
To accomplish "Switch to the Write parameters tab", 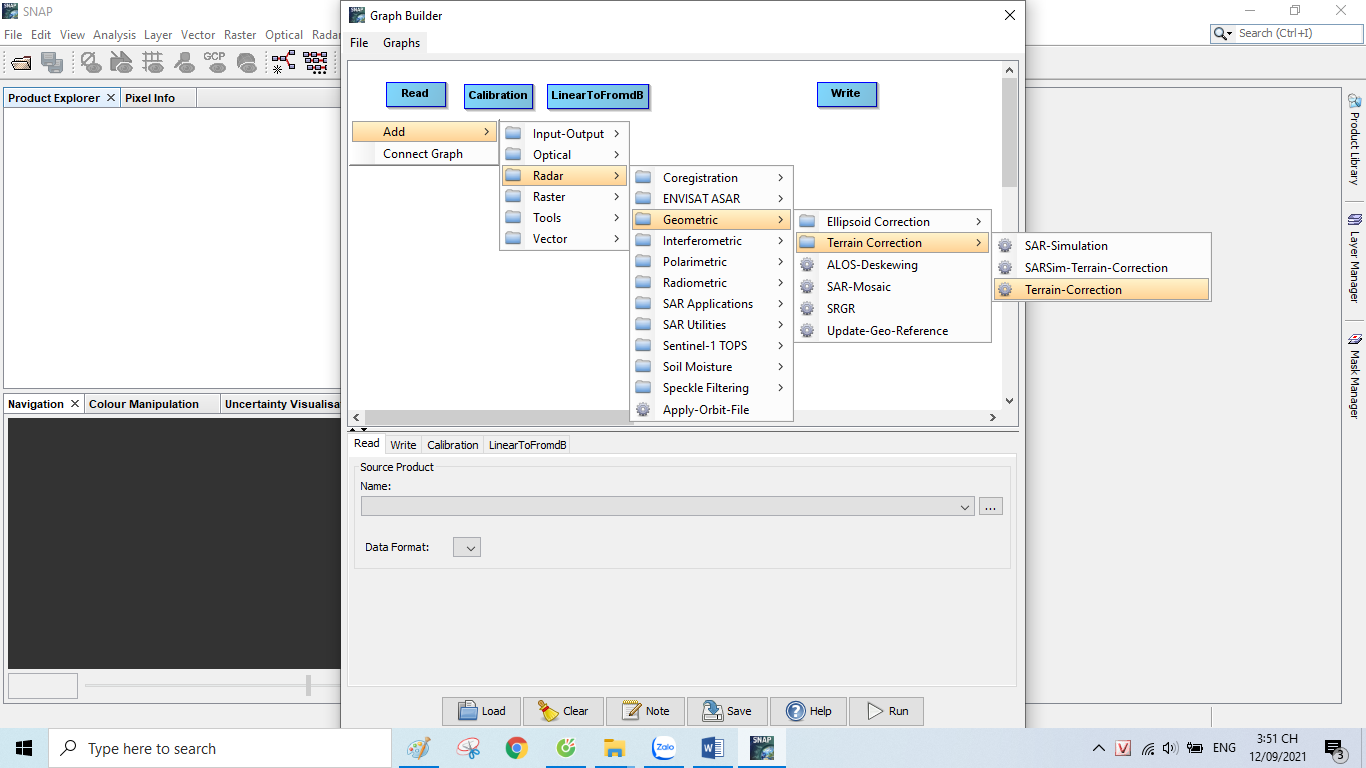I will (x=403, y=445).
